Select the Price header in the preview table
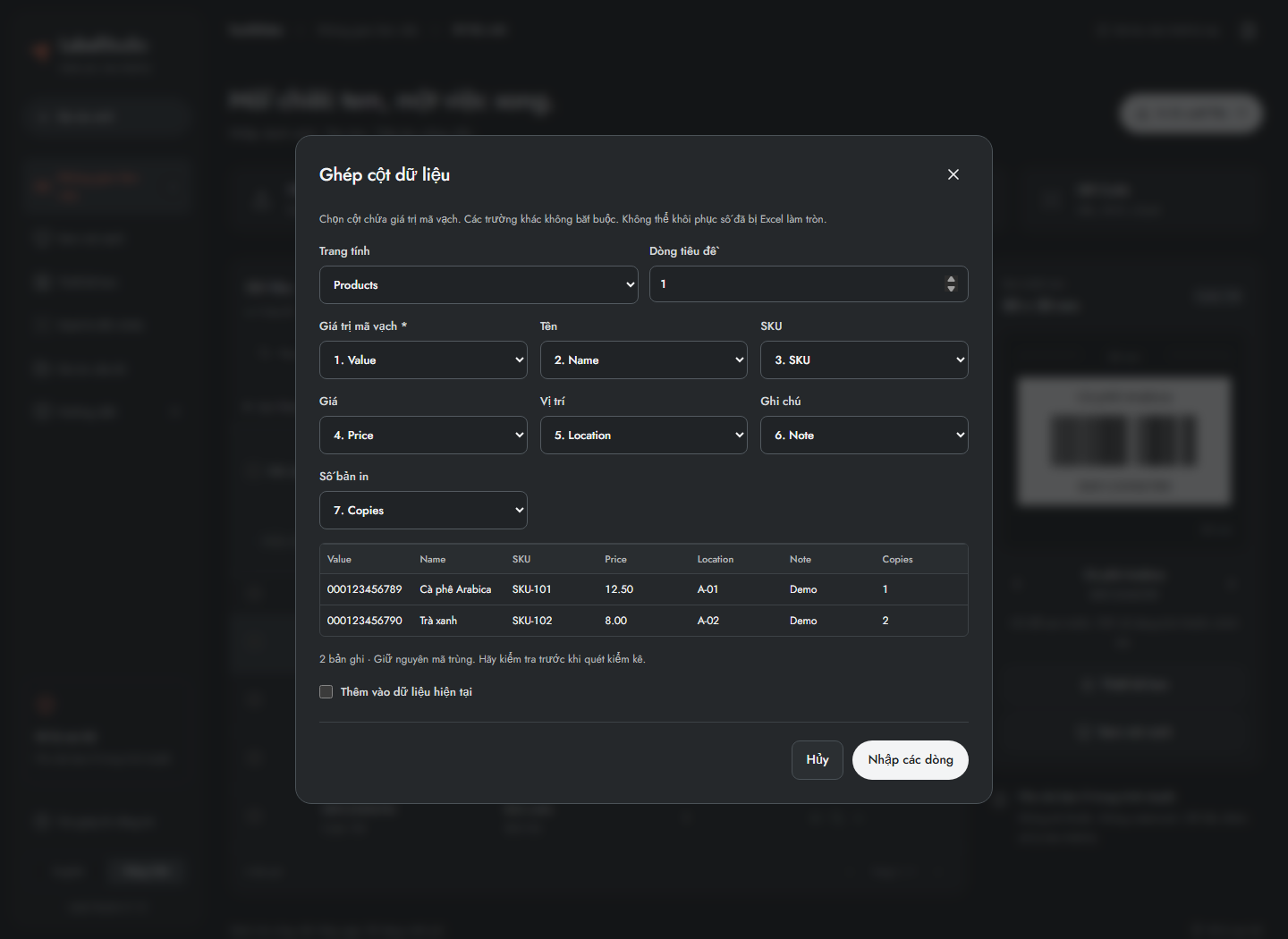The width and height of the screenshot is (1288, 939). [x=615, y=559]
